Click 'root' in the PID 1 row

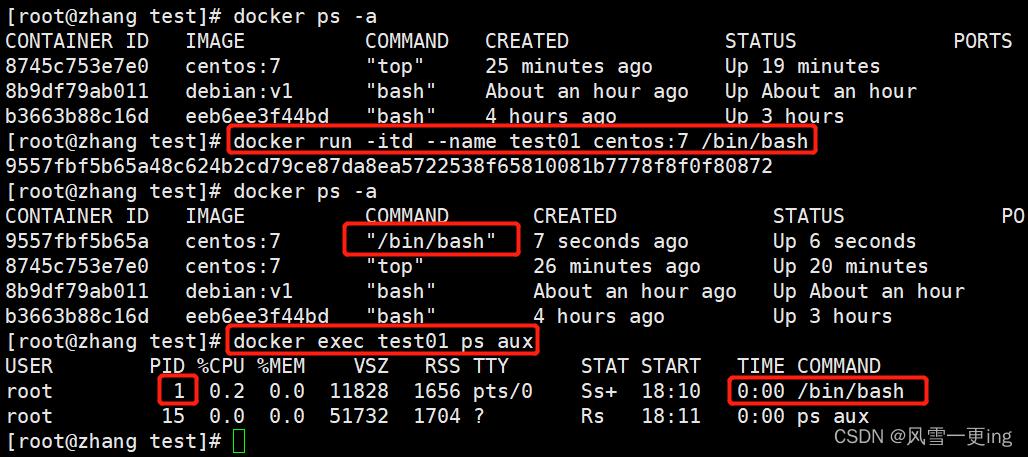(29, 391)
